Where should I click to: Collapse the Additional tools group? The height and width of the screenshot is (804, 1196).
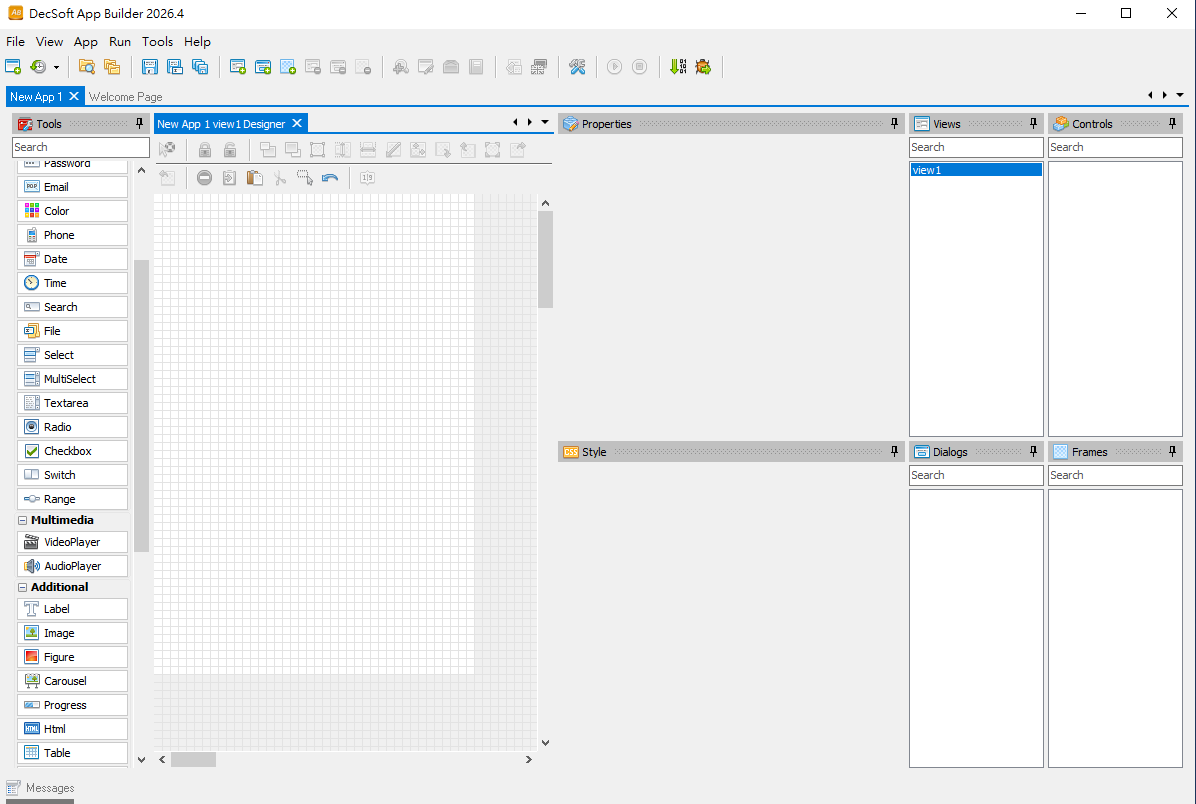click(22, 587)
